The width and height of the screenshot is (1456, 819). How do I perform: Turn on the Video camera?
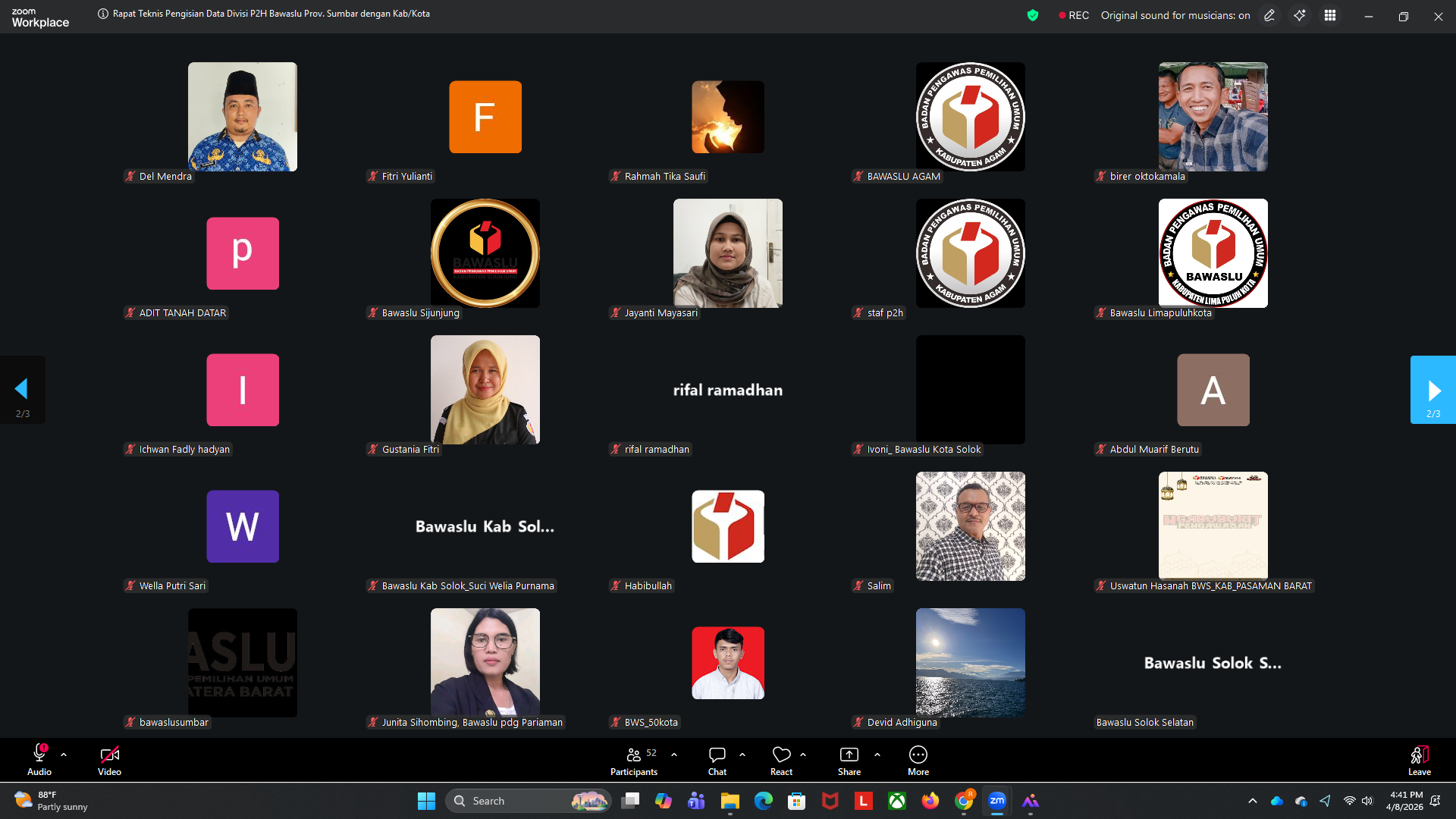click(x=109, y=755)
